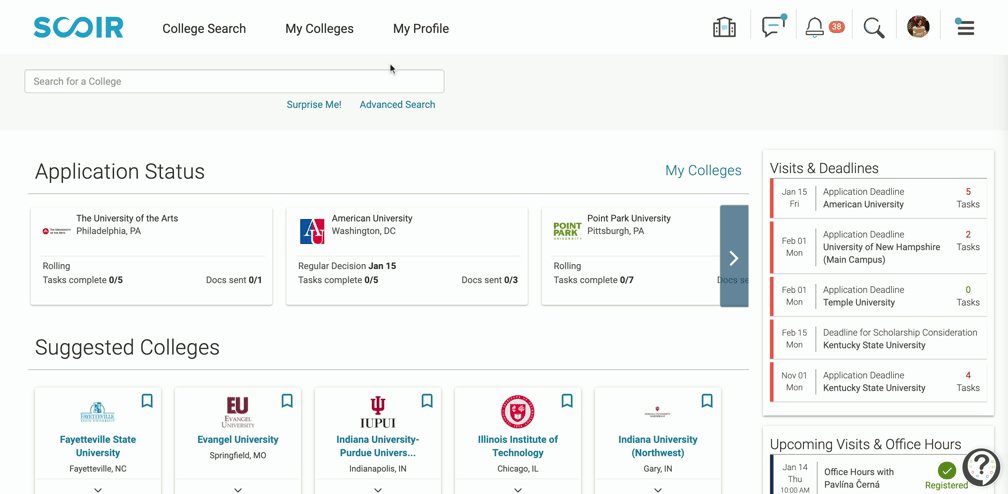Viewport: 1008px width, 494px height.
Task: Click the Illinois Institute of Technology seal
Action: (518, 412)
